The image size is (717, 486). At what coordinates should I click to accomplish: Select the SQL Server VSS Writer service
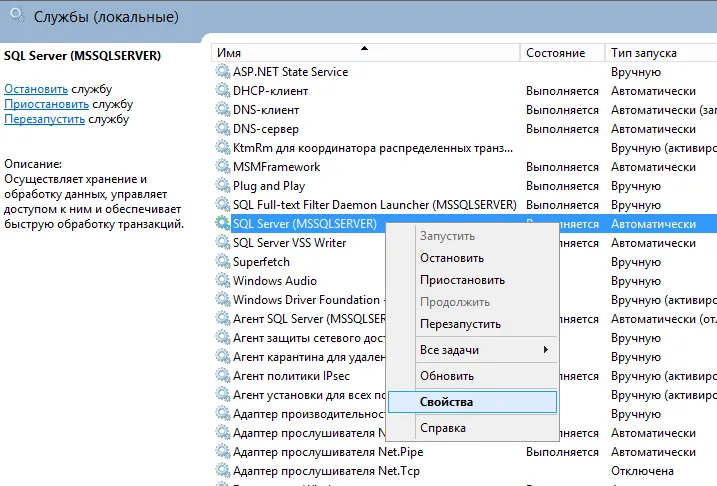[x=289, y=243]
